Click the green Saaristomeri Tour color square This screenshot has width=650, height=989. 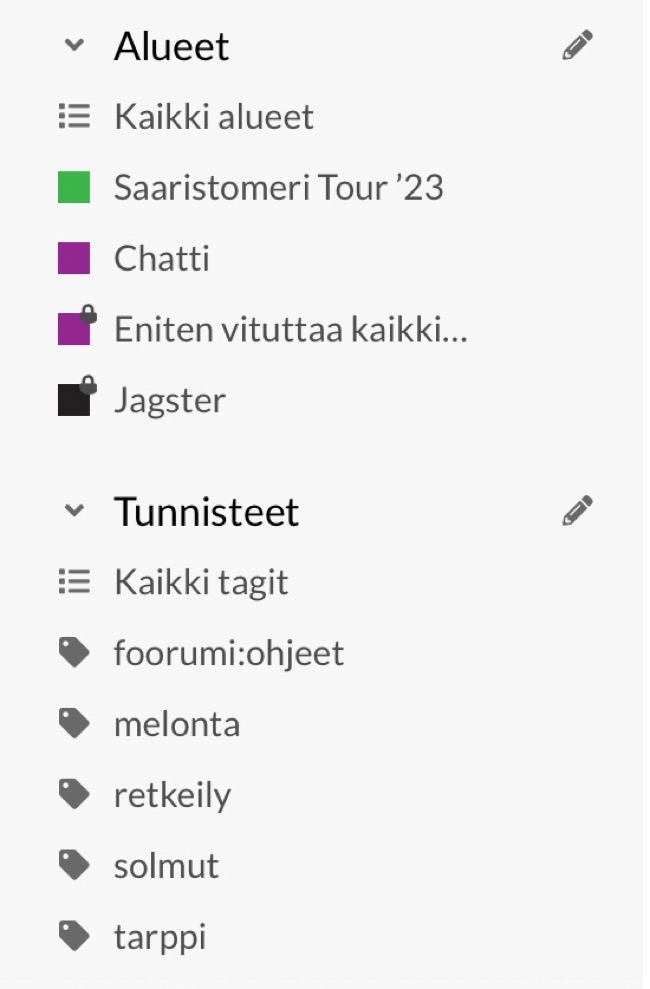74,188
